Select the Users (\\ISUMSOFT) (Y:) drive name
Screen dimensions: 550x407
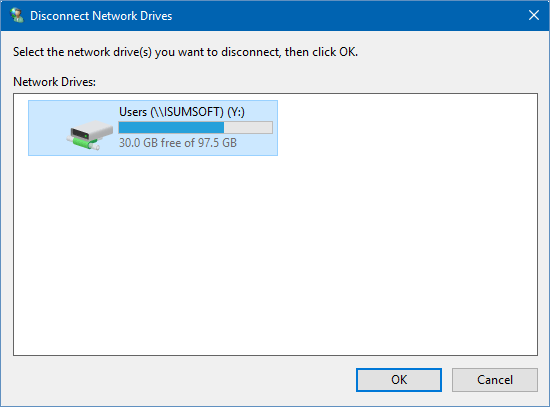(182, 112)
